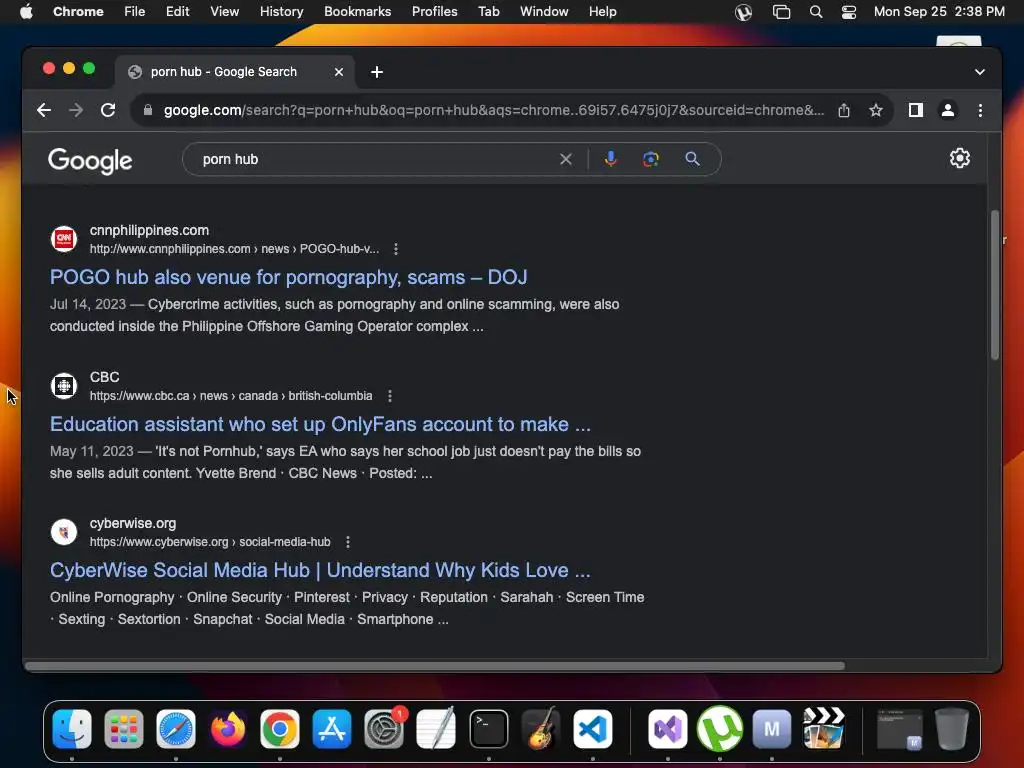Open the Education assistant CBC article
Screen dimensions: 1024x768
(321, 424)
